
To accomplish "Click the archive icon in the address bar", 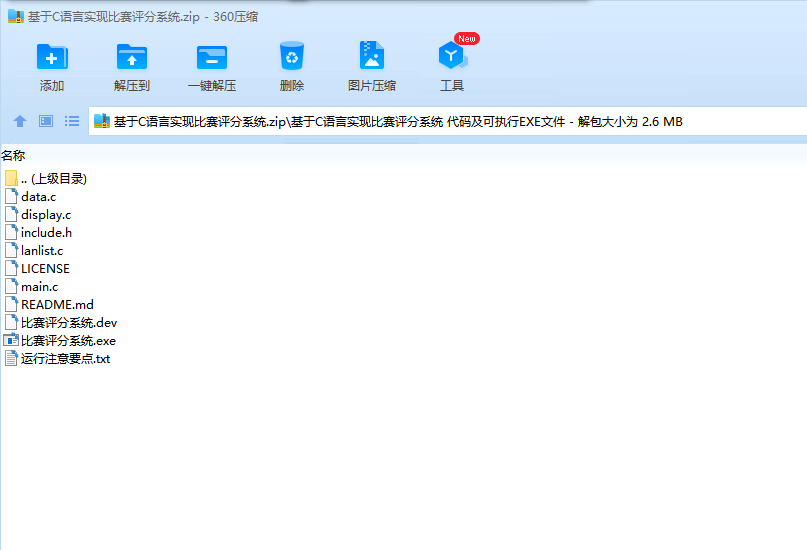I will coord(102,121).
